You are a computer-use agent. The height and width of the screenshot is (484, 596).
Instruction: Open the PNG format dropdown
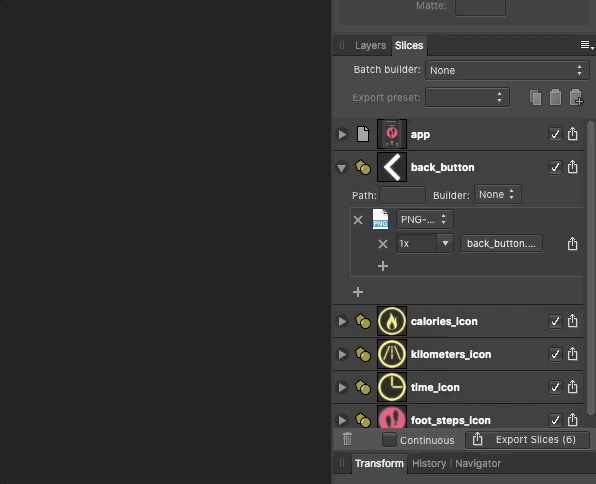(x=425, y=219)
